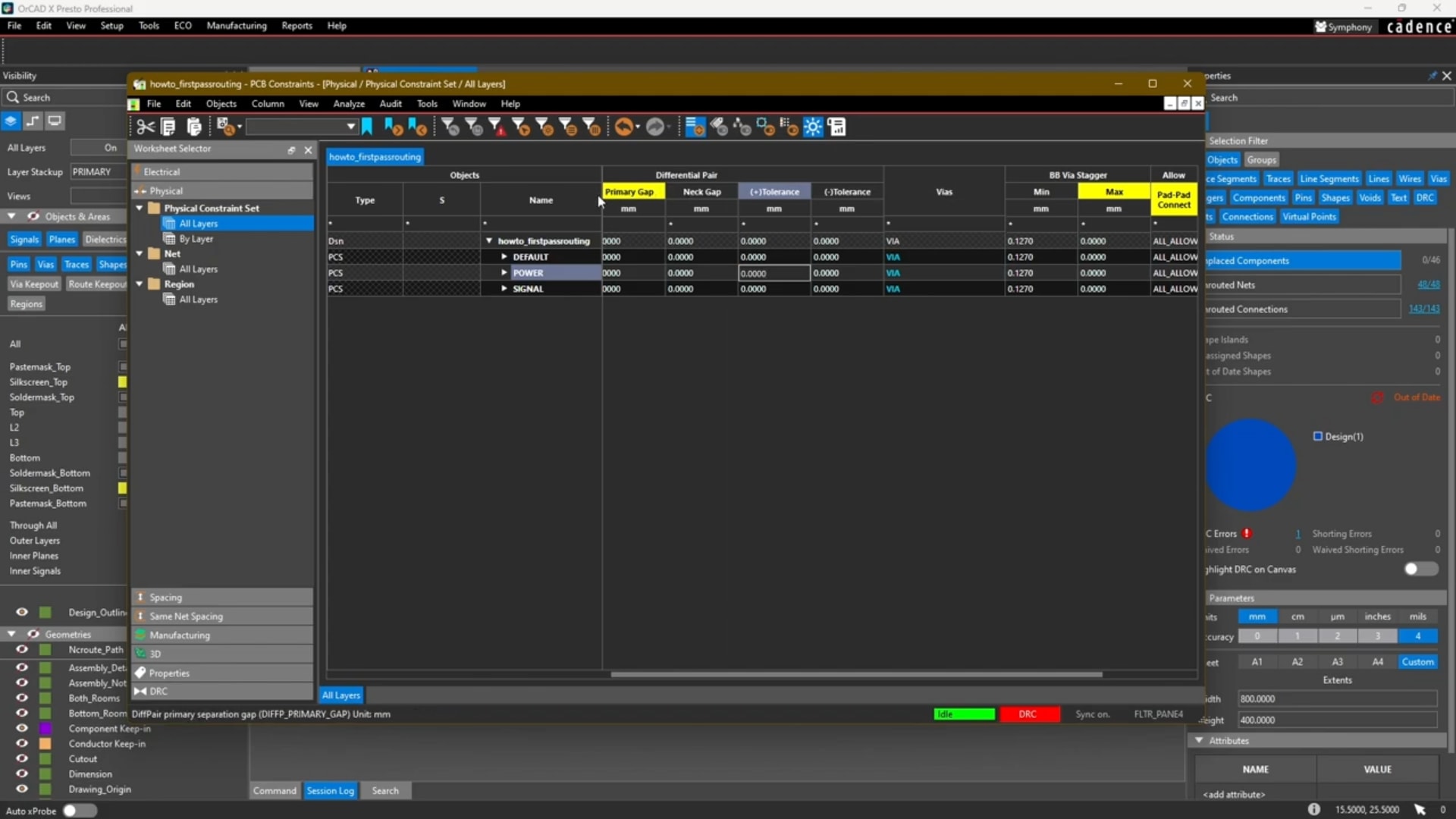This screenshot has height=819, width=1456.
Task: Open the Audit menu in Constraints window
Action: click(x=391, y=104)
